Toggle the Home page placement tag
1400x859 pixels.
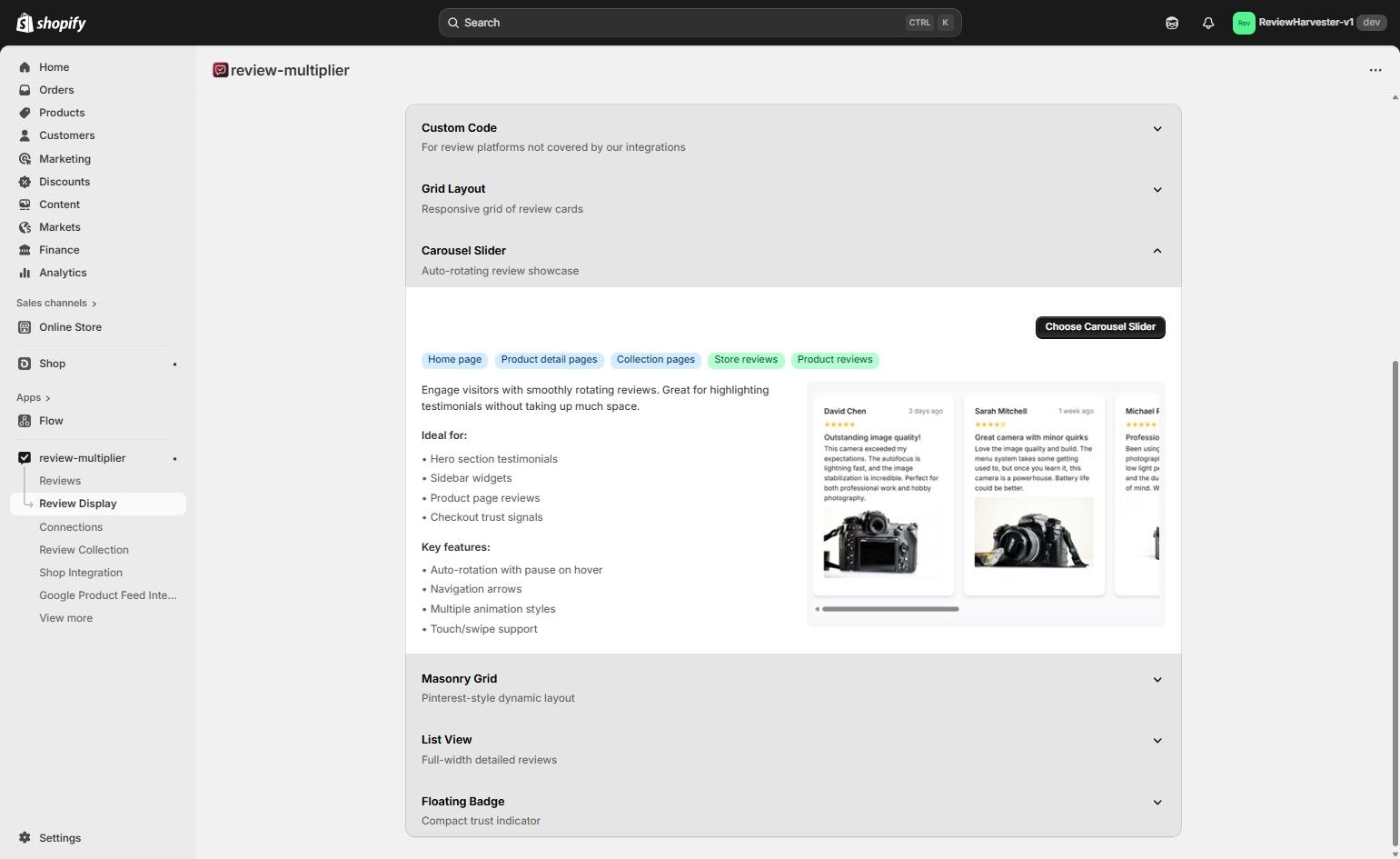click(454, 359)
